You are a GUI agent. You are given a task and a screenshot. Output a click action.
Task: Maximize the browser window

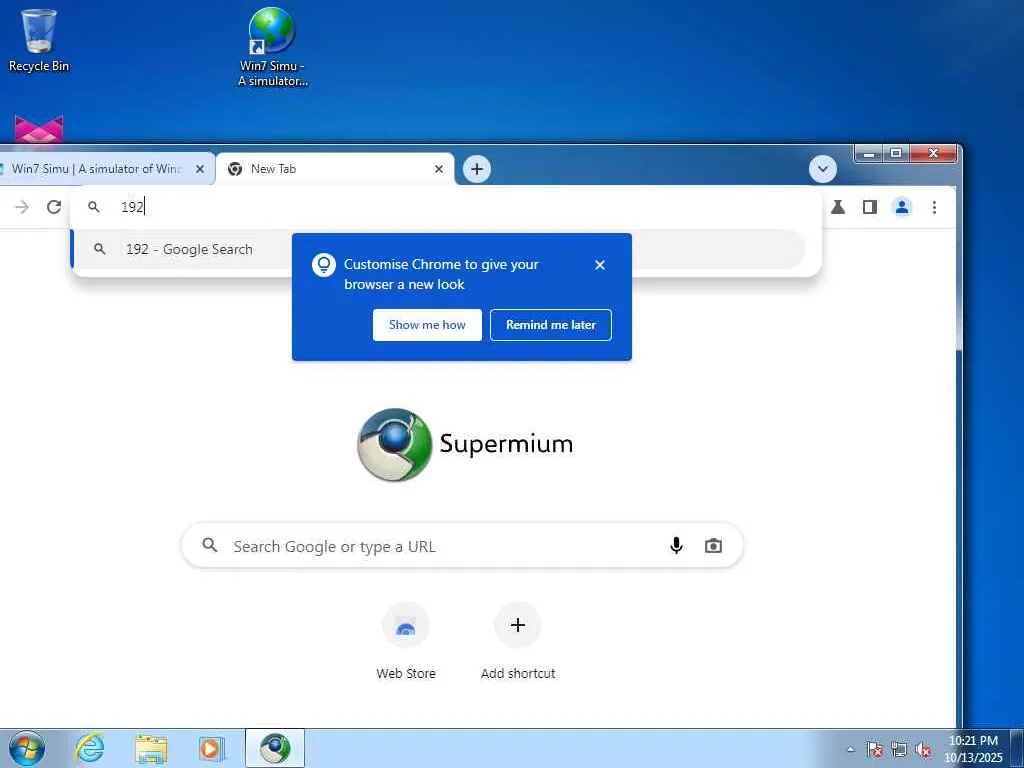point(896,153)
